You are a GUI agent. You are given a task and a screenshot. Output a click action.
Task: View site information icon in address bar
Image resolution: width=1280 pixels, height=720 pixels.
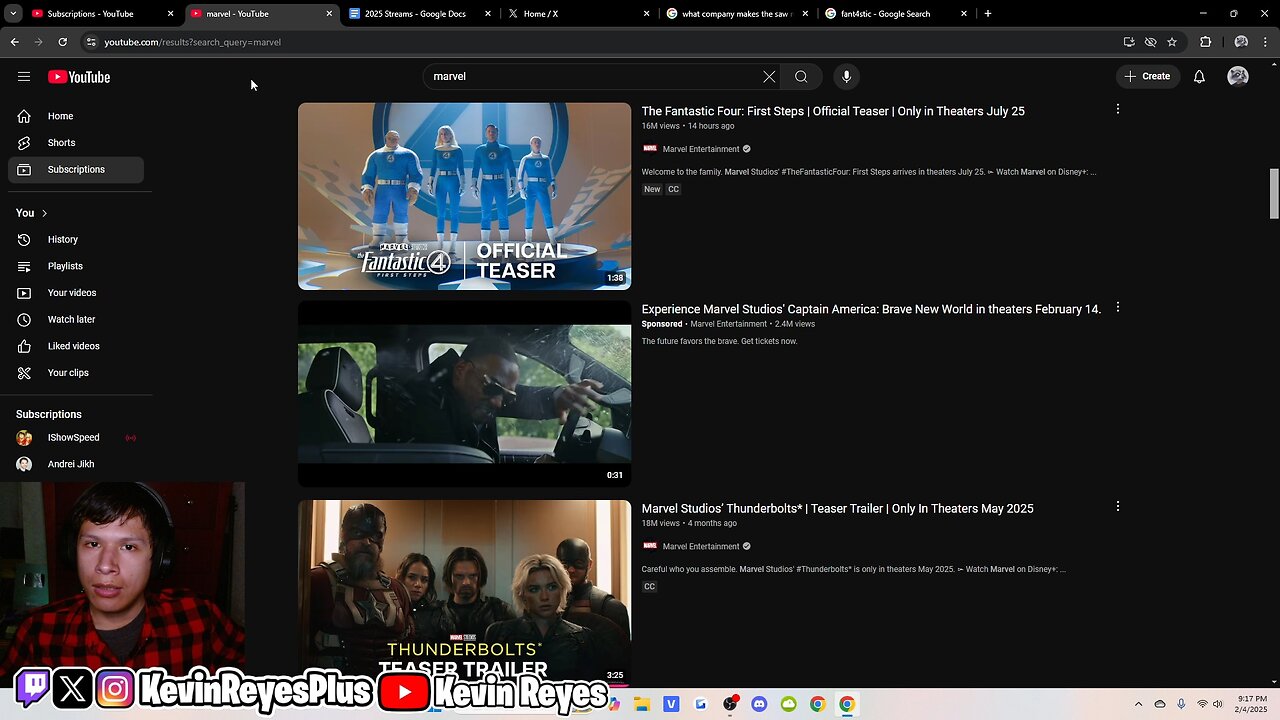[91, 42]
